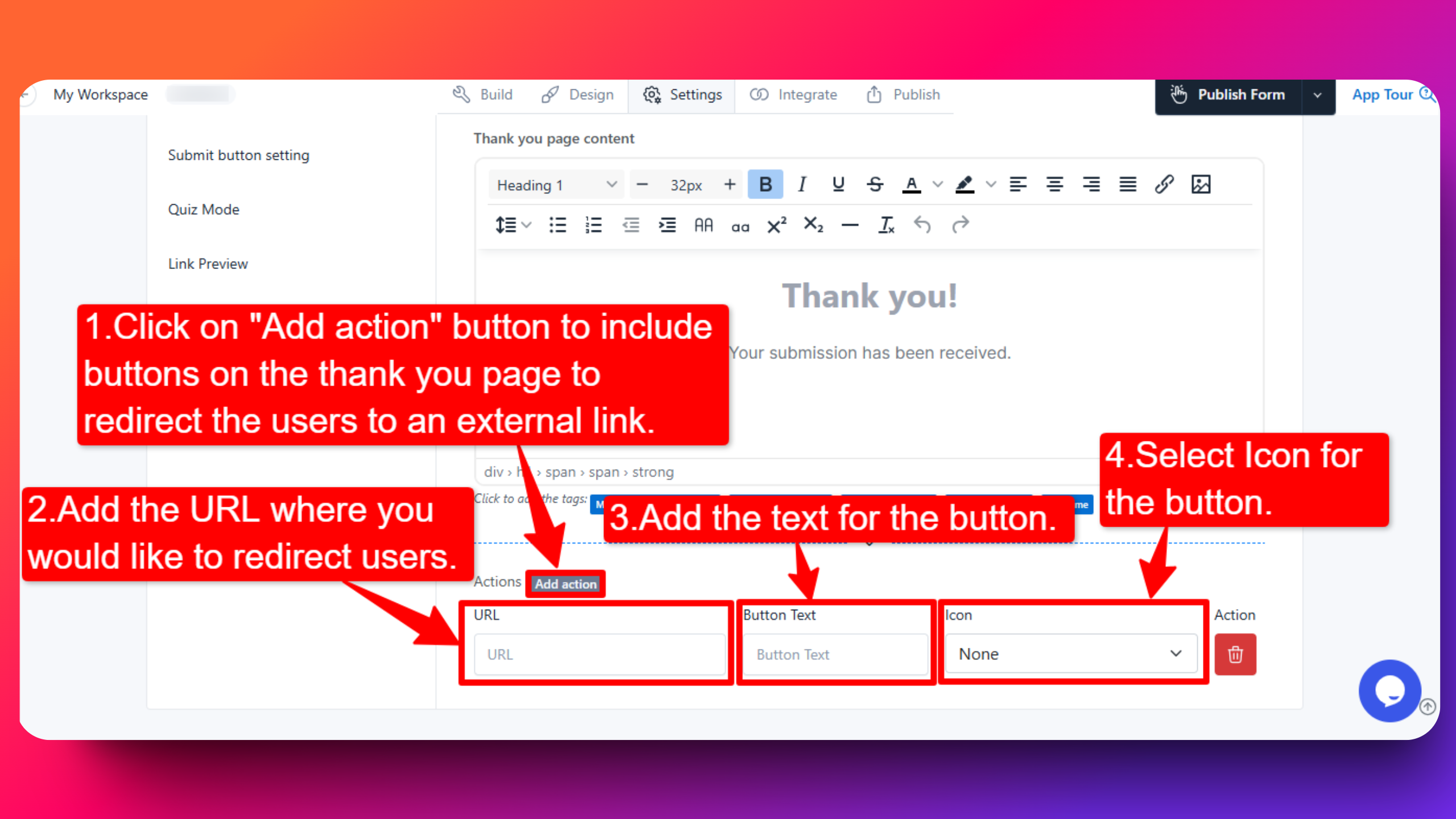Open the highlight color dropdown arrow
The height and width of the screenshot is (819, 1456).
[991, 184]
